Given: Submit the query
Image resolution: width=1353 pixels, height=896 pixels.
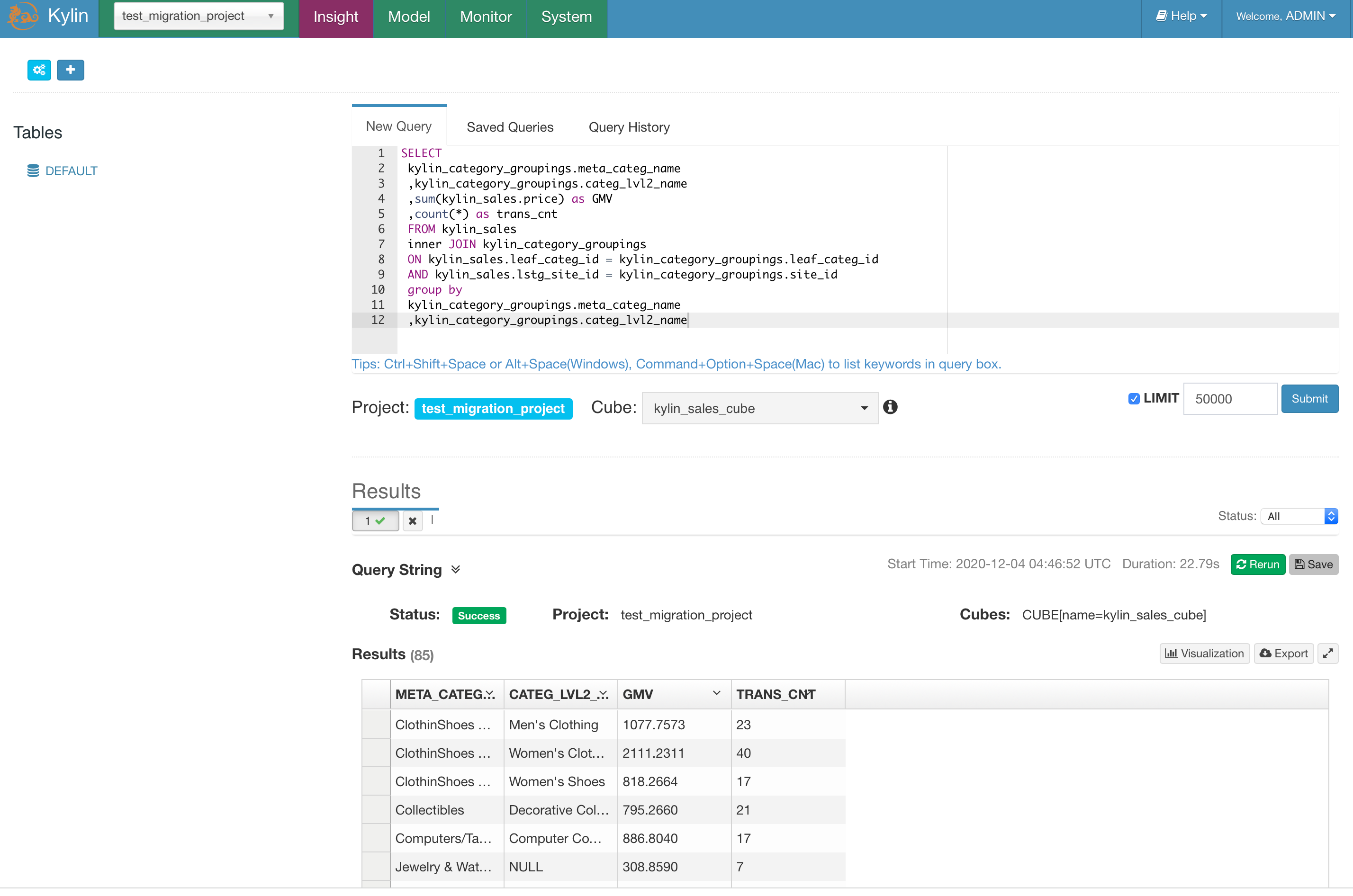Looking at the screenshot, I should click(1309, 398).
